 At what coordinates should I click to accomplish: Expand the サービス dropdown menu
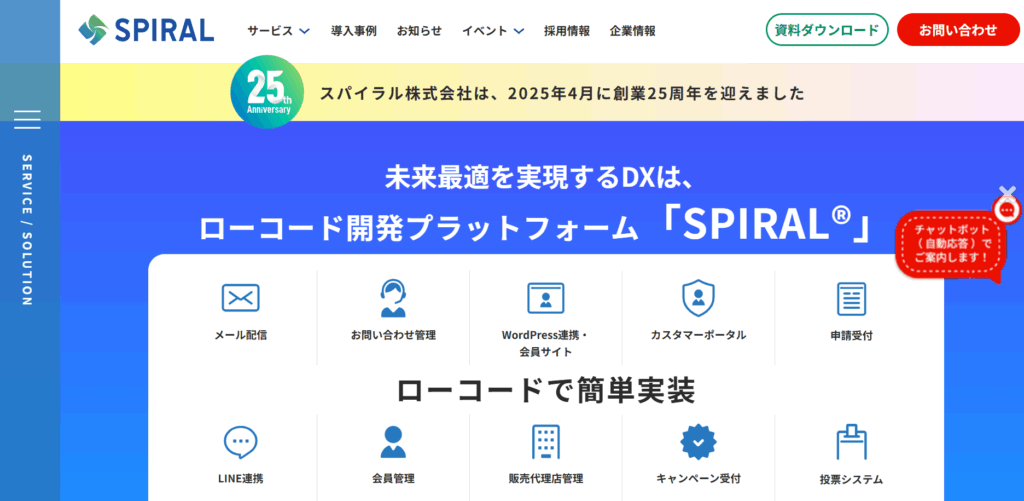tap(278, 30)
